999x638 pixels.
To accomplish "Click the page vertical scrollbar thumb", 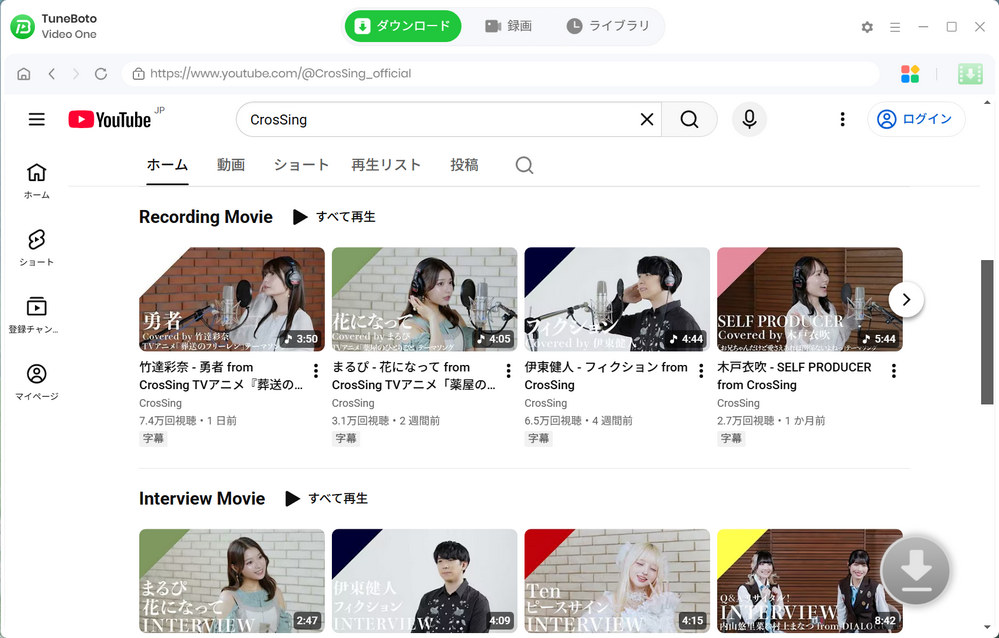I will [x=987, y=331].
